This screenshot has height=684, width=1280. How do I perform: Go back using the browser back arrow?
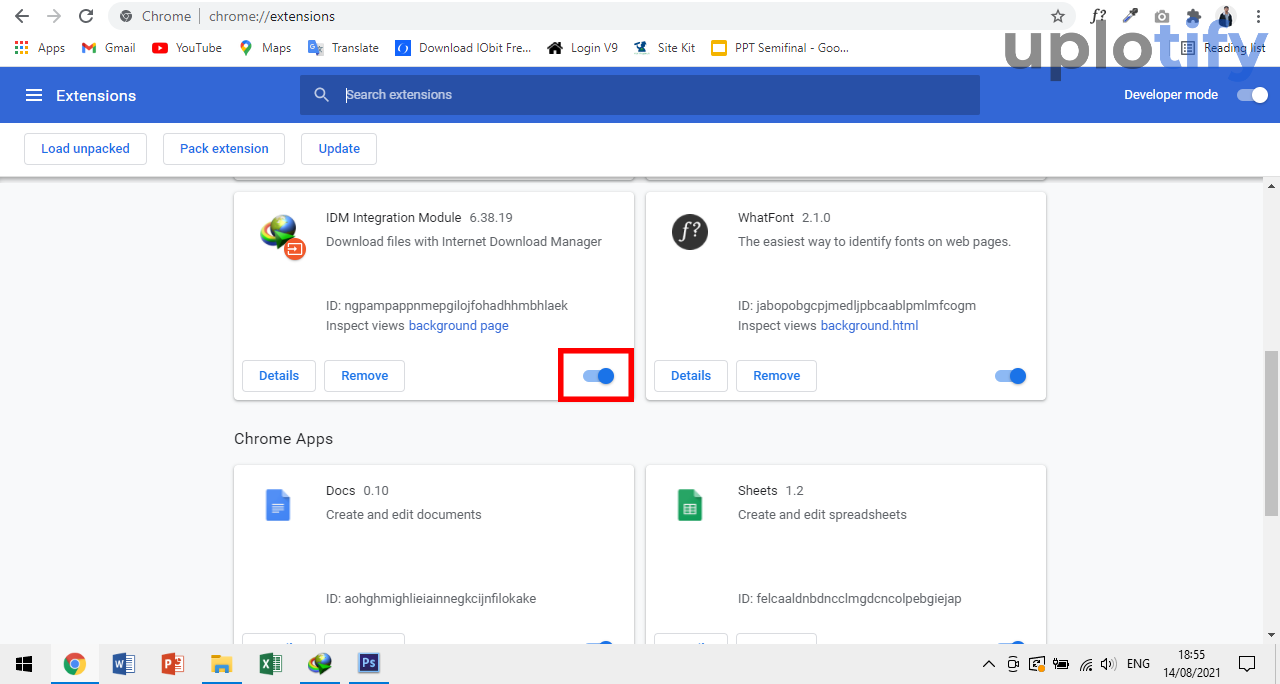(22, 16)
